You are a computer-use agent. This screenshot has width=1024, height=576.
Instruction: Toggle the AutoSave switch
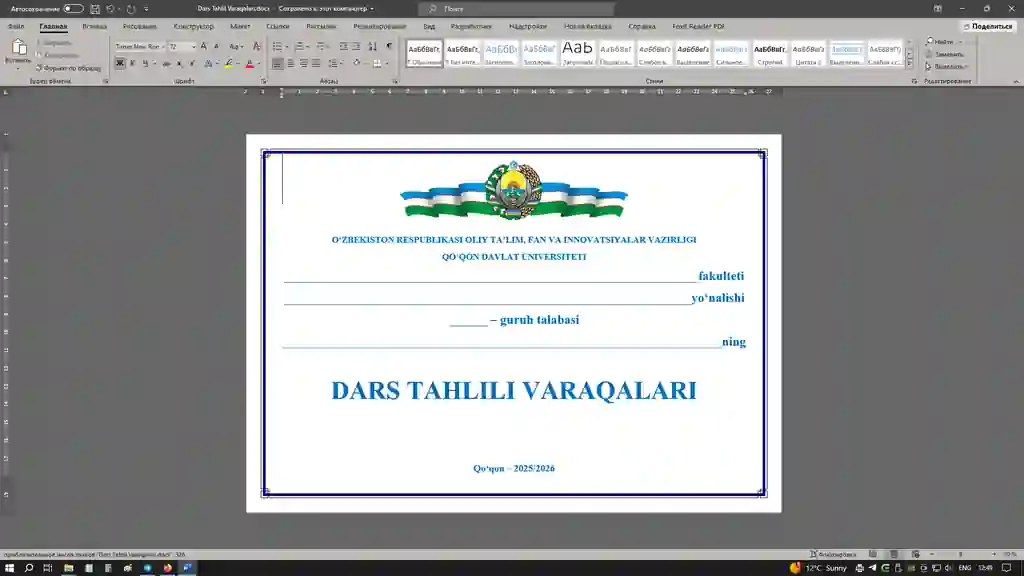[x=73, y=8]
